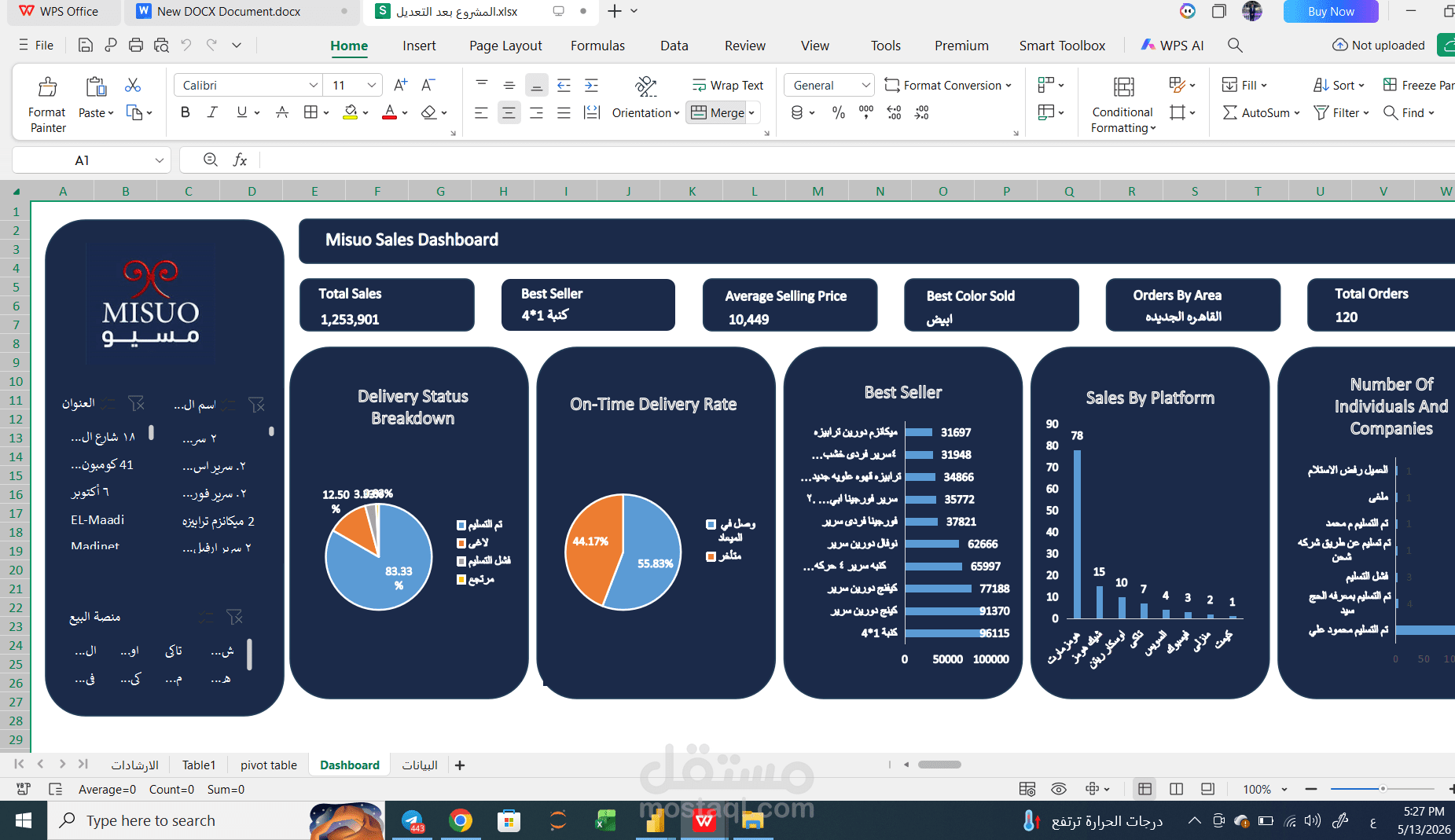
Task: Toggle Normal view in status bar
Action: [x=1145, y=789]
